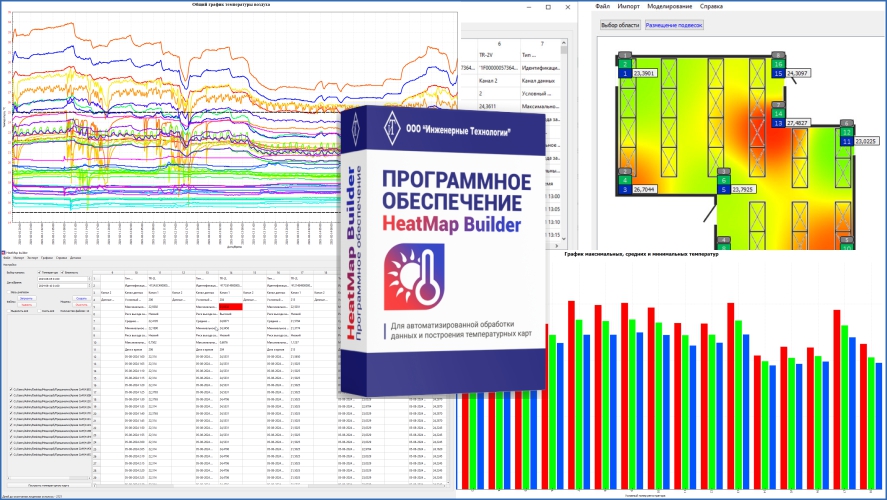This screenshot has height=500, width=887.
Task: Select blue sensor marker 3 beside 26,7044
Action: tap(625, 189)
